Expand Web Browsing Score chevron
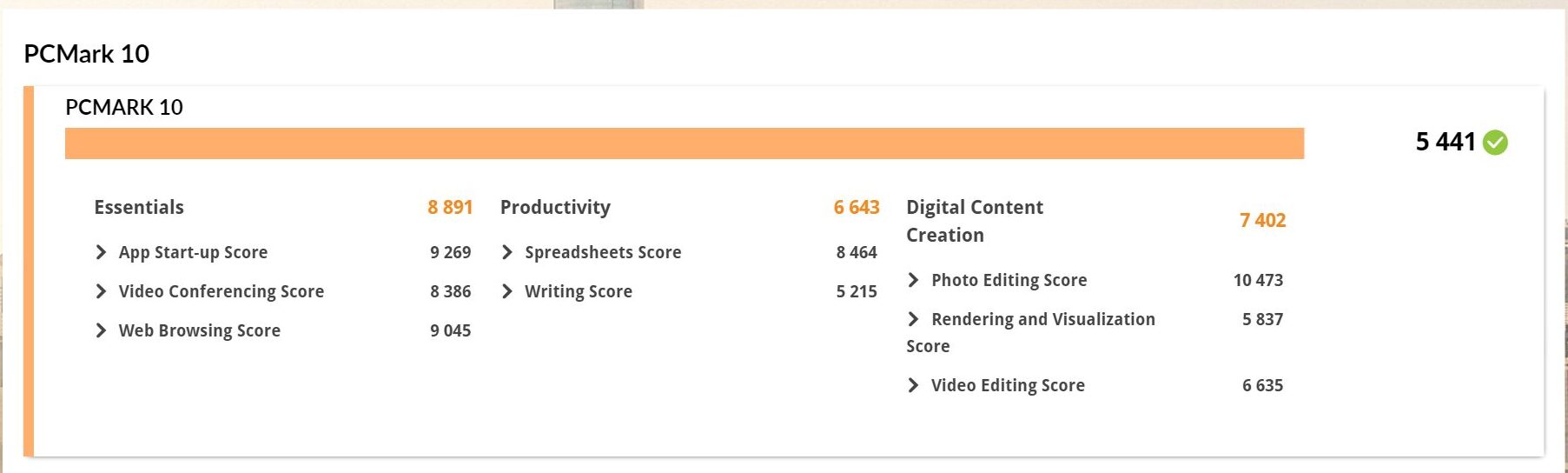The height and width of the screenshot is (473, 1568). point(101,330)
